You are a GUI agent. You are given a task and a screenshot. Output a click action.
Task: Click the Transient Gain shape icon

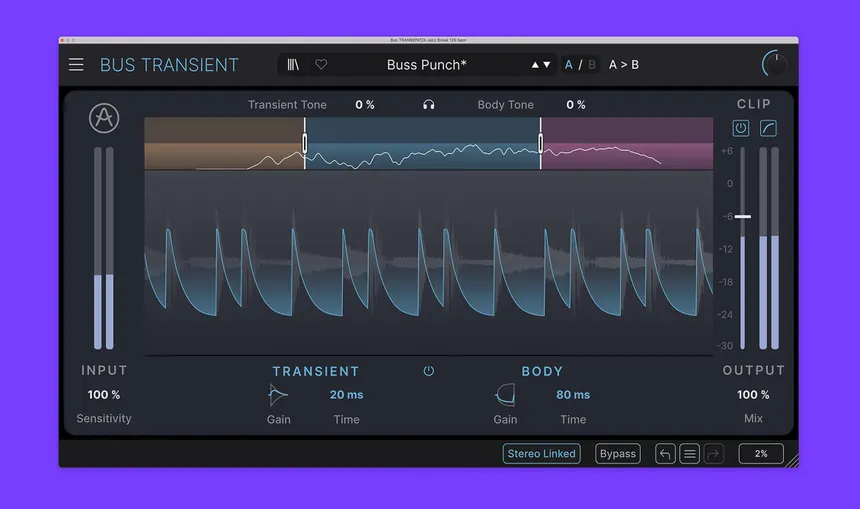click(x=278, y=395)
